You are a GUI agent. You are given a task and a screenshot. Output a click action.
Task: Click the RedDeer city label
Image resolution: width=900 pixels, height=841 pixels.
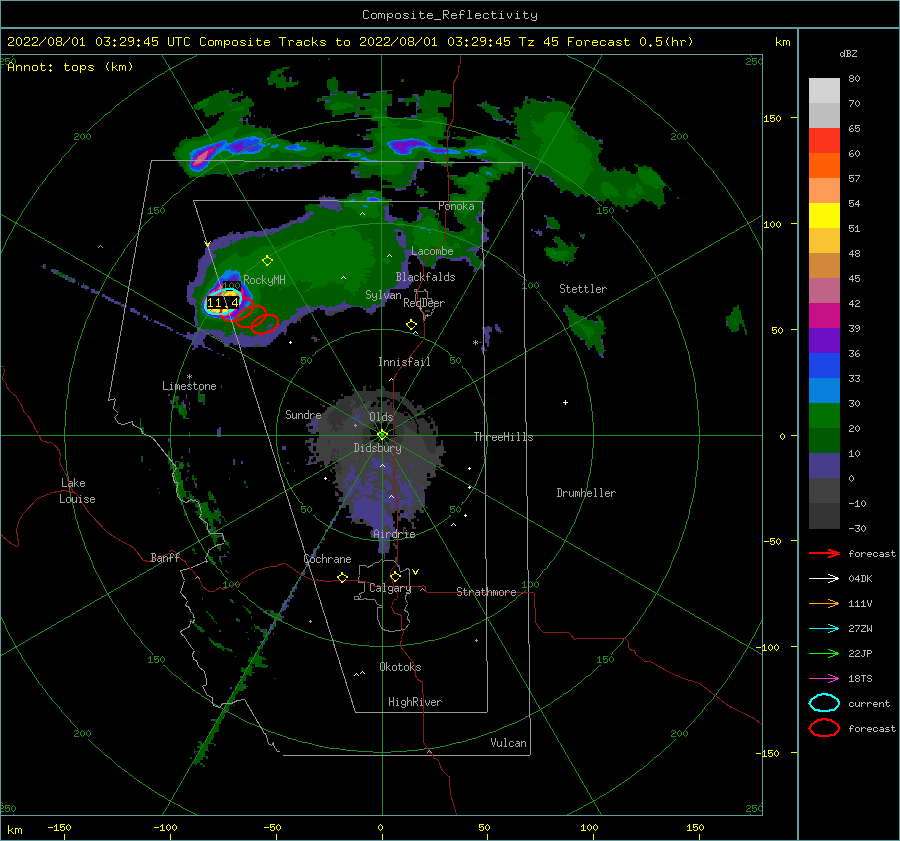pyautogui.click(x=424, y=303)
